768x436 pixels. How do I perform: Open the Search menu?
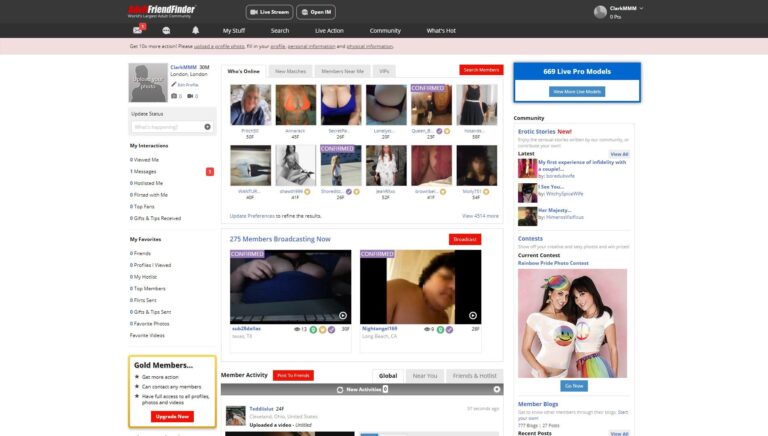tap(280, 30)
